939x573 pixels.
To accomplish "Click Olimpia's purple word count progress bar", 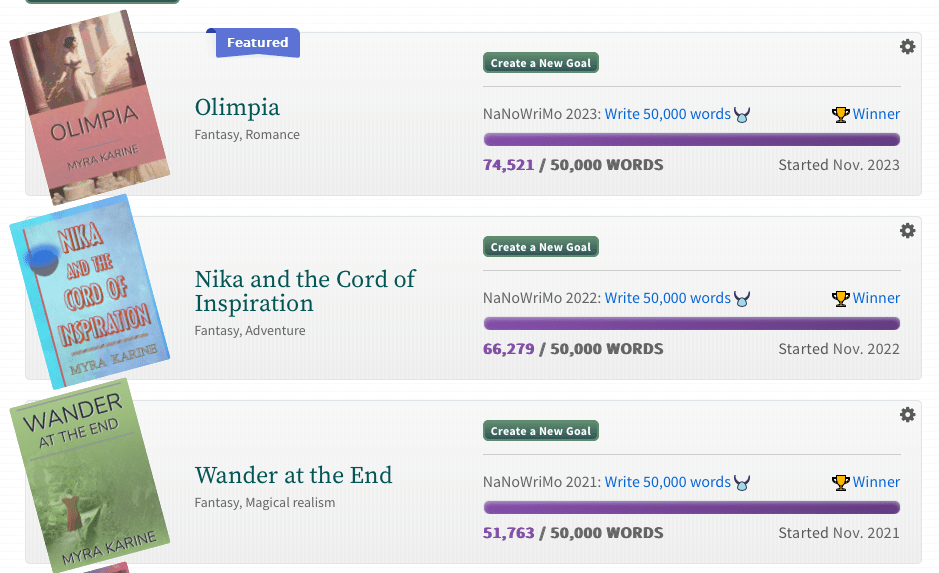I will [691, 140].
